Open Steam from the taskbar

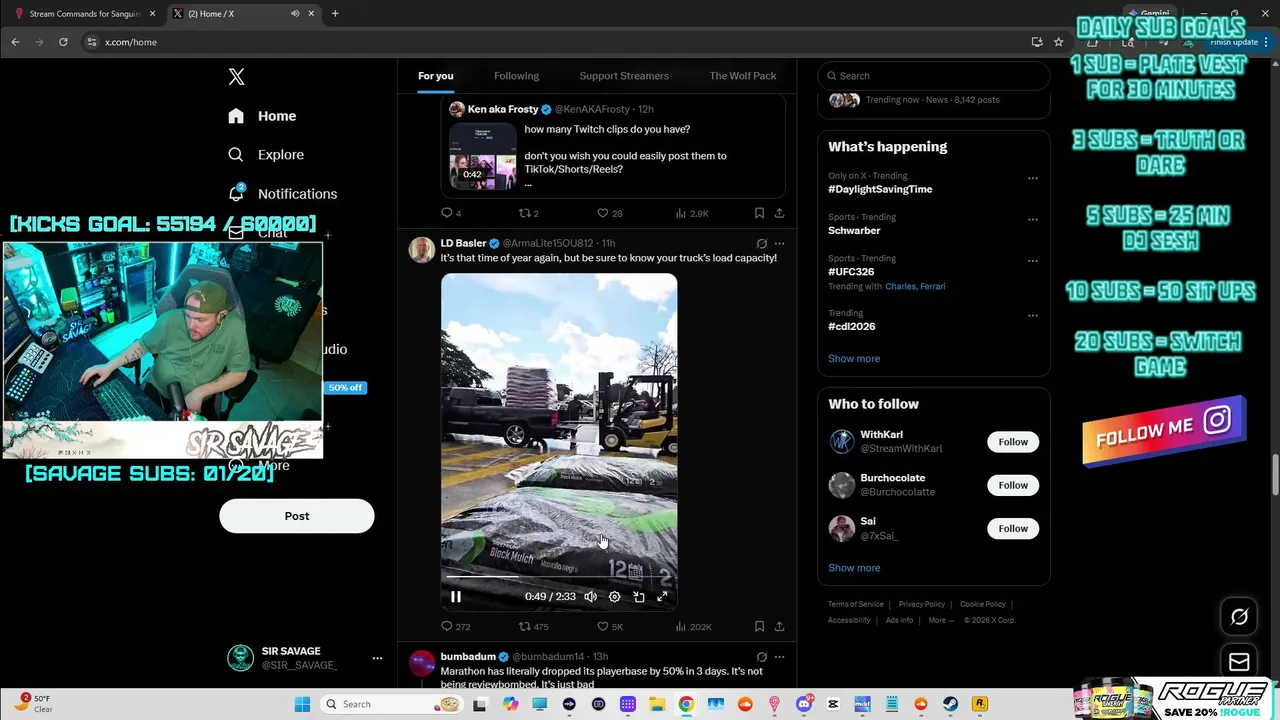pos(950,704)
